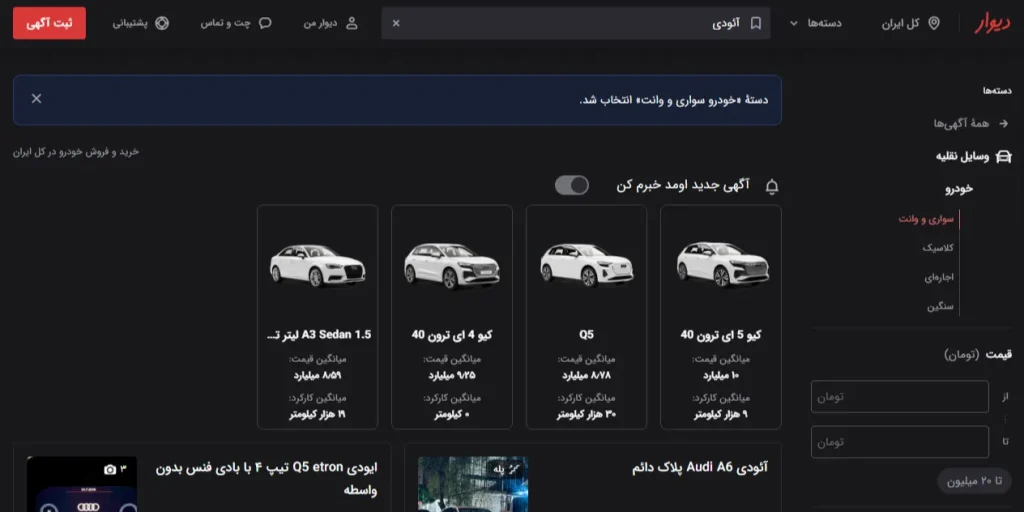Screen dimensions: 1024x512
Task: Click ۱۹ هزار کیلومتر mileage text
Action: [x=317, y=415]
